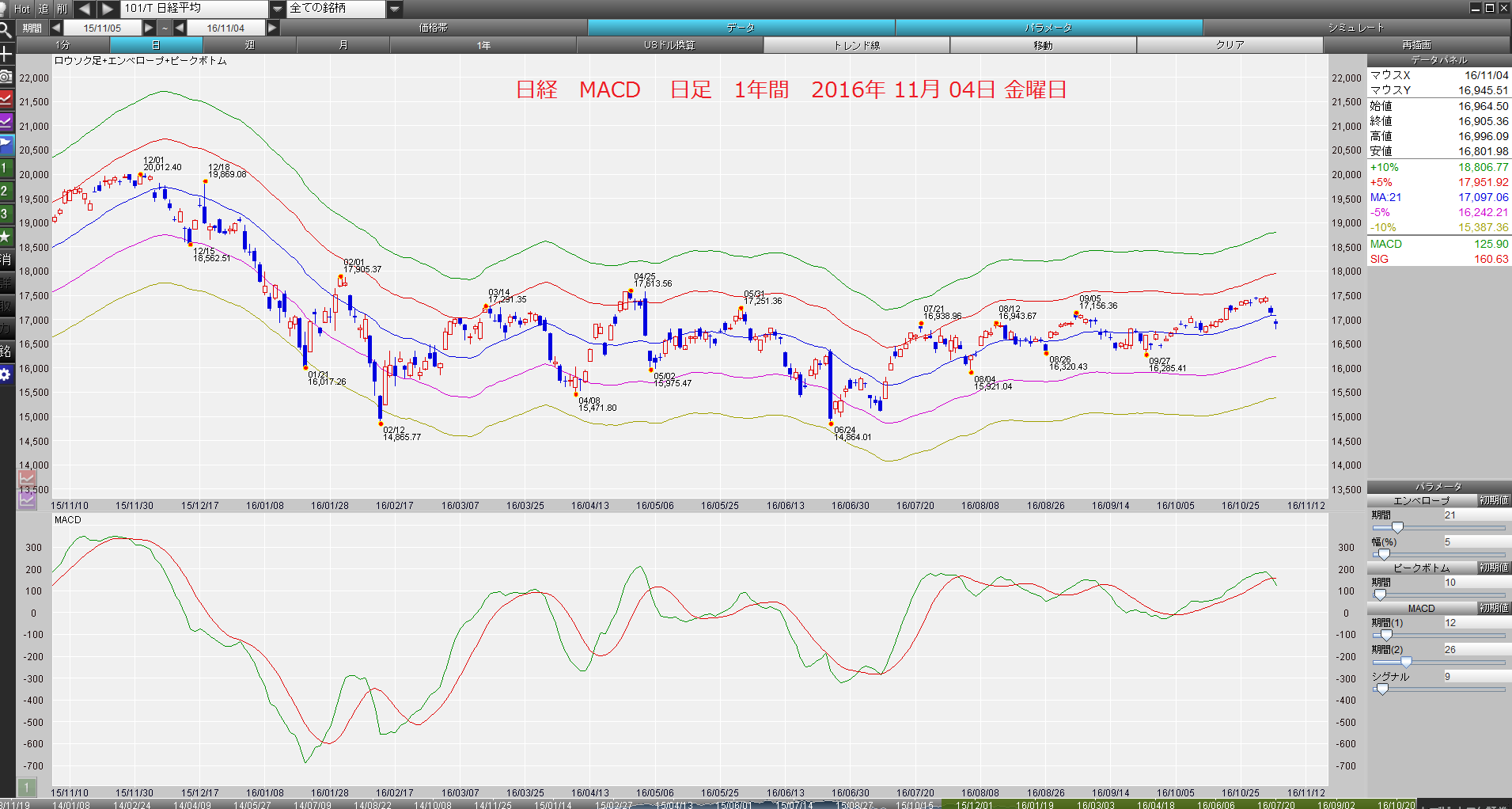Click the MACD 期間(2) slider handle
This screenshot has height=809, width=1512.
click(1406, 663)
